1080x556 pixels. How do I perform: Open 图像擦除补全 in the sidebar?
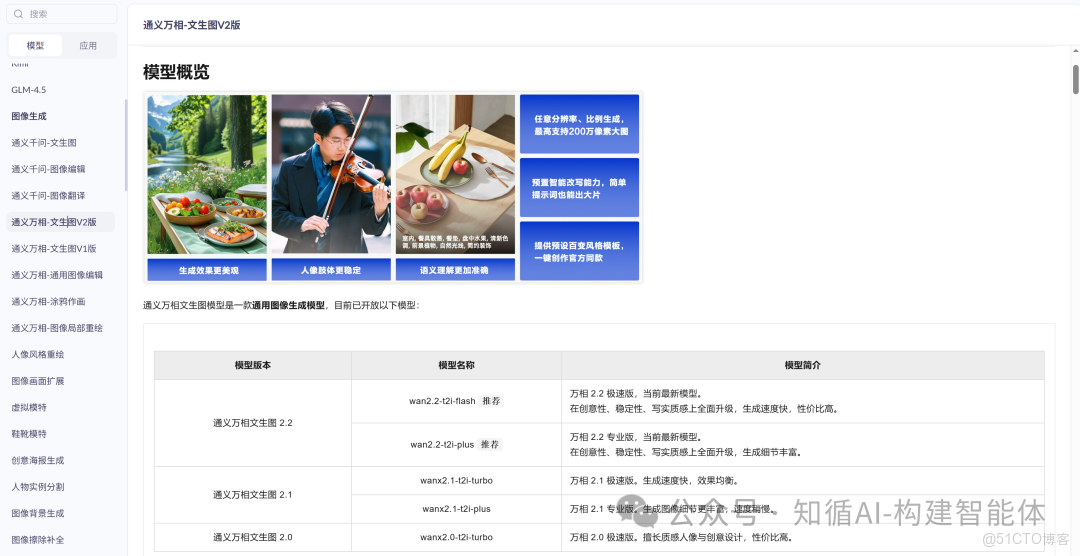(38, 539)
